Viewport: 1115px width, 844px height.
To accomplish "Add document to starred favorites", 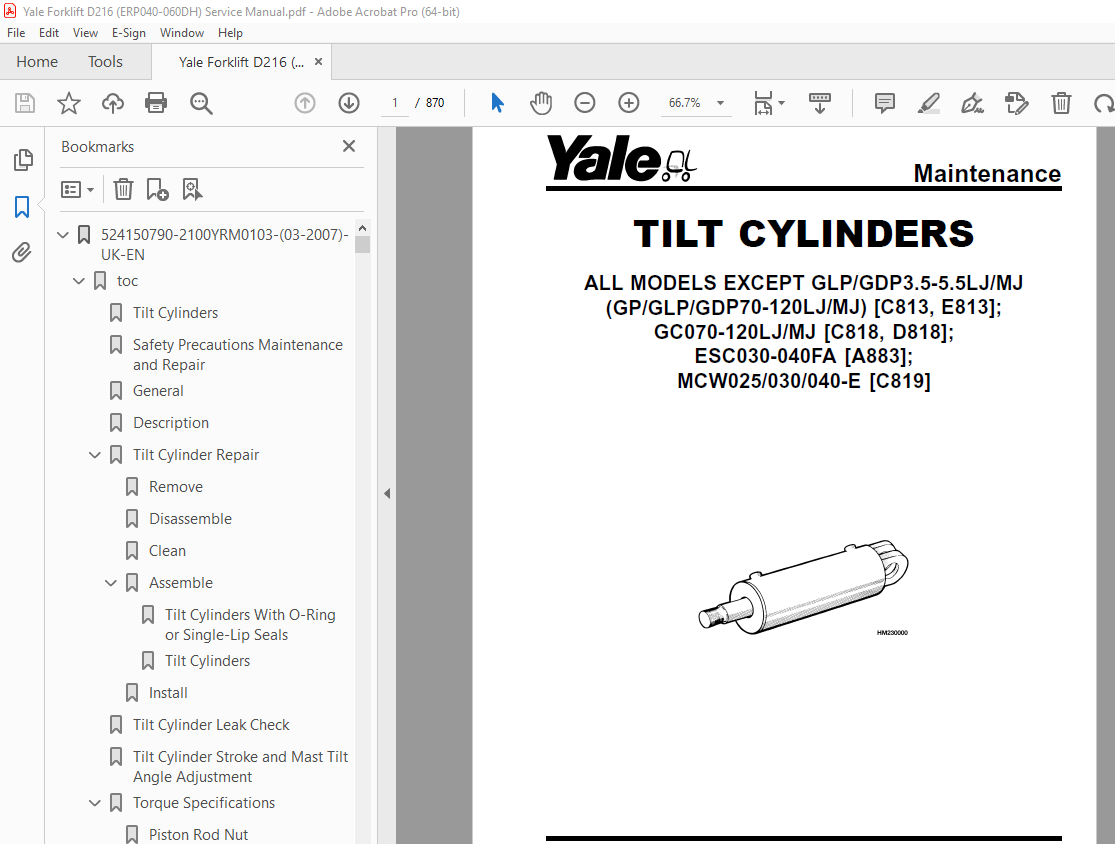I will coord(69,103).
